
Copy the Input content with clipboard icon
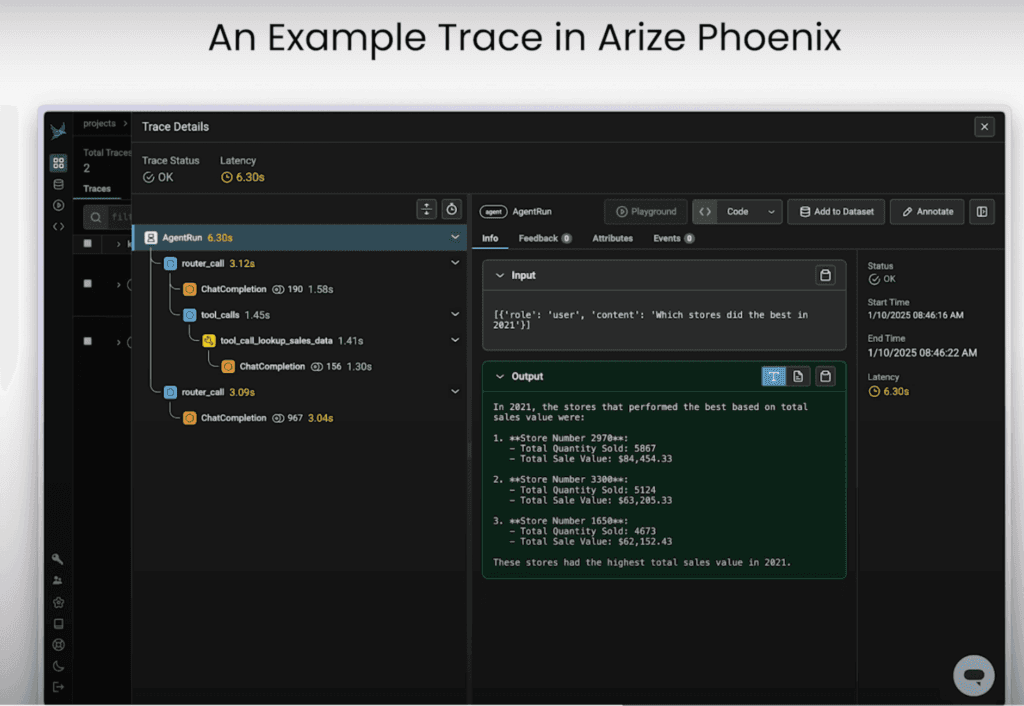[825, 276]
